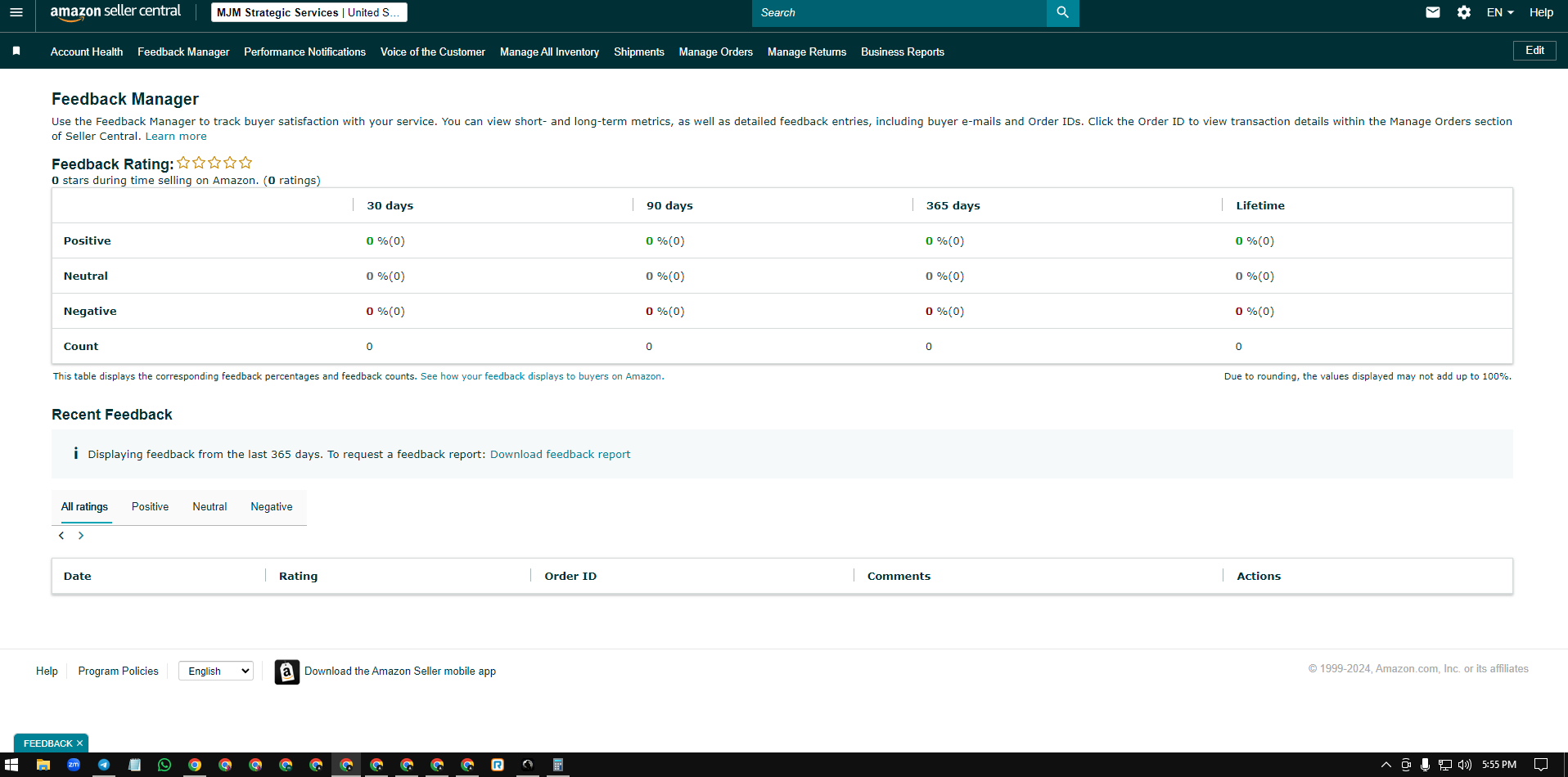Click the Comments column header
Viewport: 1568px width, 777px height.
(x=899, y=576)
